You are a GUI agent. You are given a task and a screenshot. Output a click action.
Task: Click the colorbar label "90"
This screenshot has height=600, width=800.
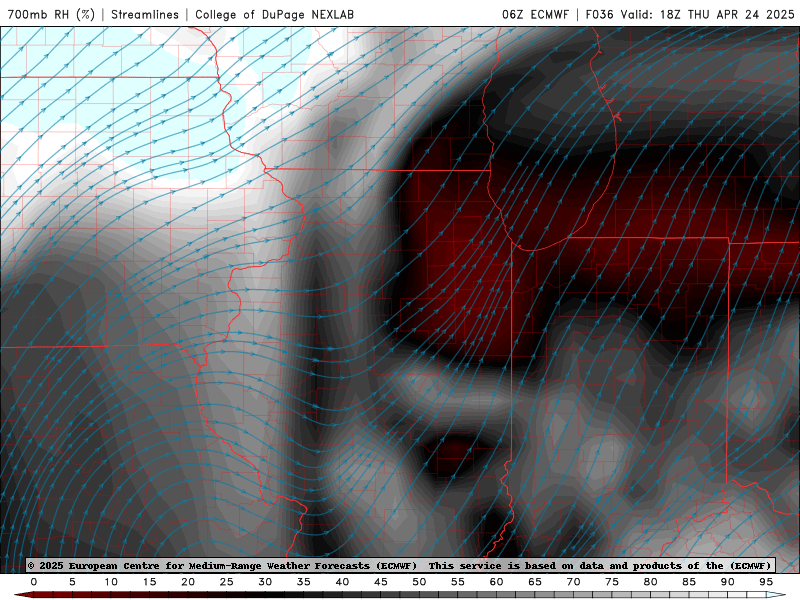point(728,582)
